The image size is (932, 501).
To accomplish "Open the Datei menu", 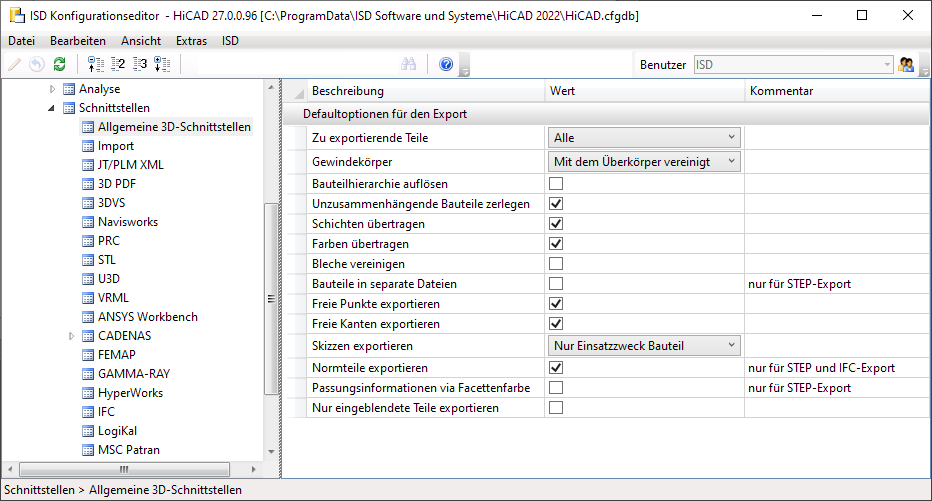I will 21,41.
